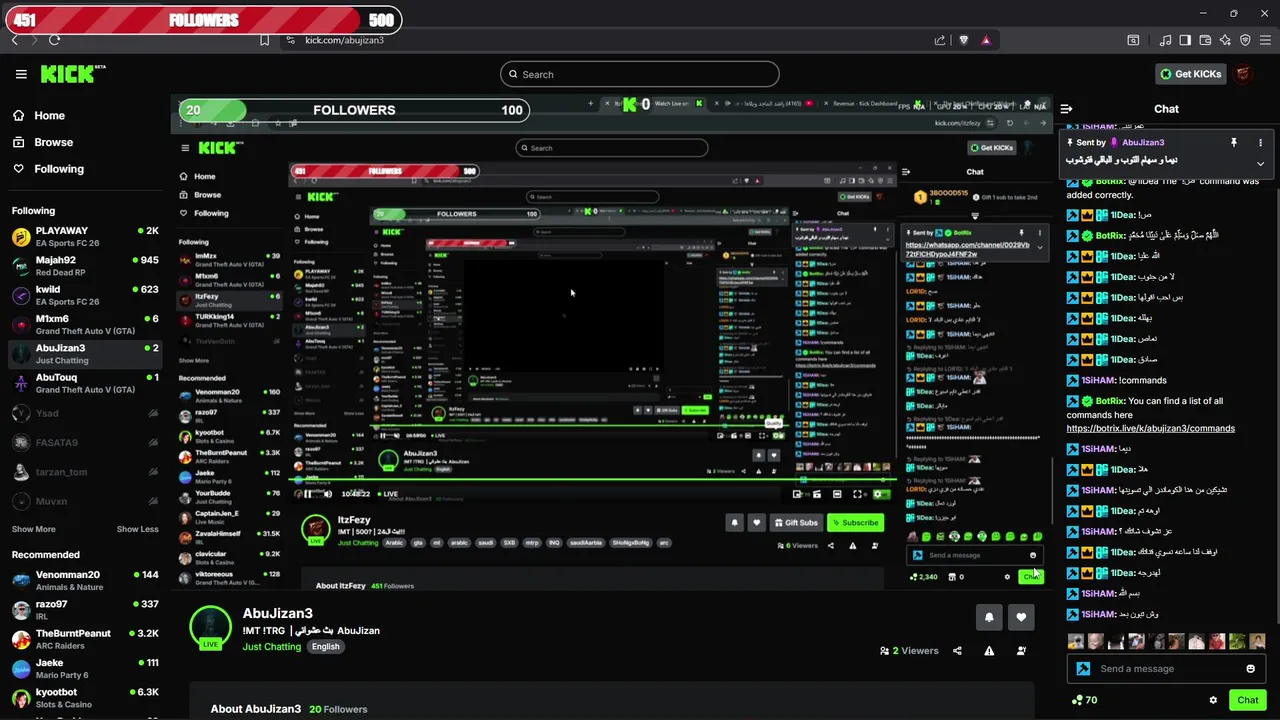Bookmark this page in the address bar
The height and width of the screenshot is (720, 1280).
click(264, 40)
